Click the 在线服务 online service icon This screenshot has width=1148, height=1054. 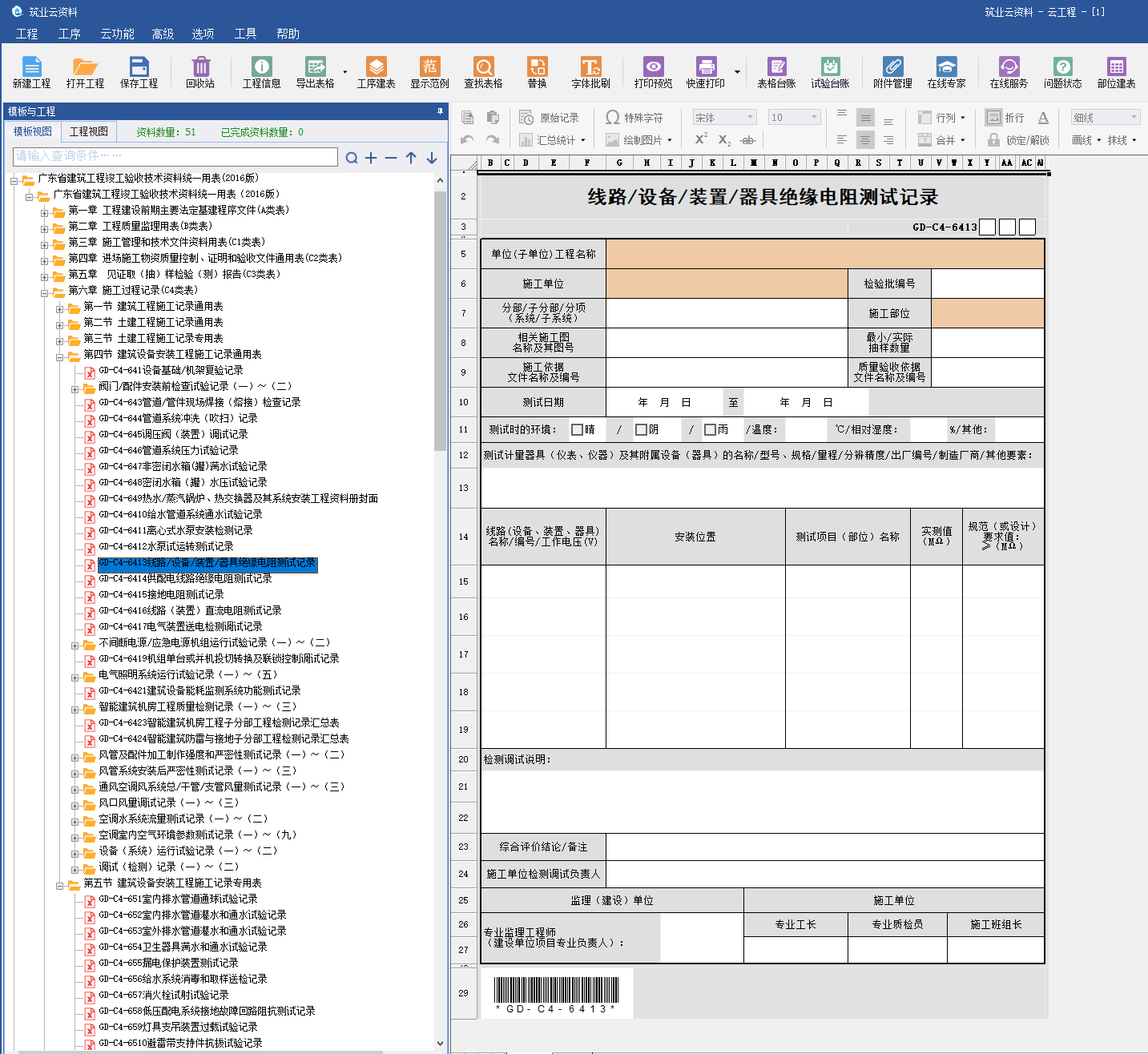coord(1009,72)
